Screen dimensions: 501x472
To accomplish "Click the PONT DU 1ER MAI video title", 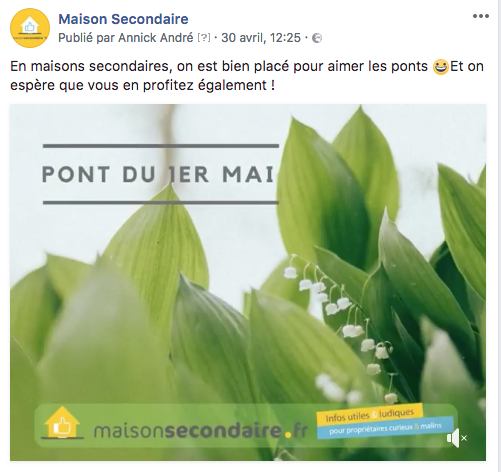I will coord(159,174).
